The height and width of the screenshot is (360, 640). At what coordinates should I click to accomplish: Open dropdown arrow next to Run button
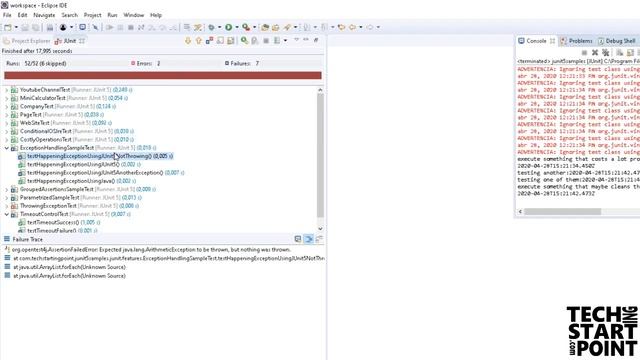pyautogui.click(x=237, y=27)
